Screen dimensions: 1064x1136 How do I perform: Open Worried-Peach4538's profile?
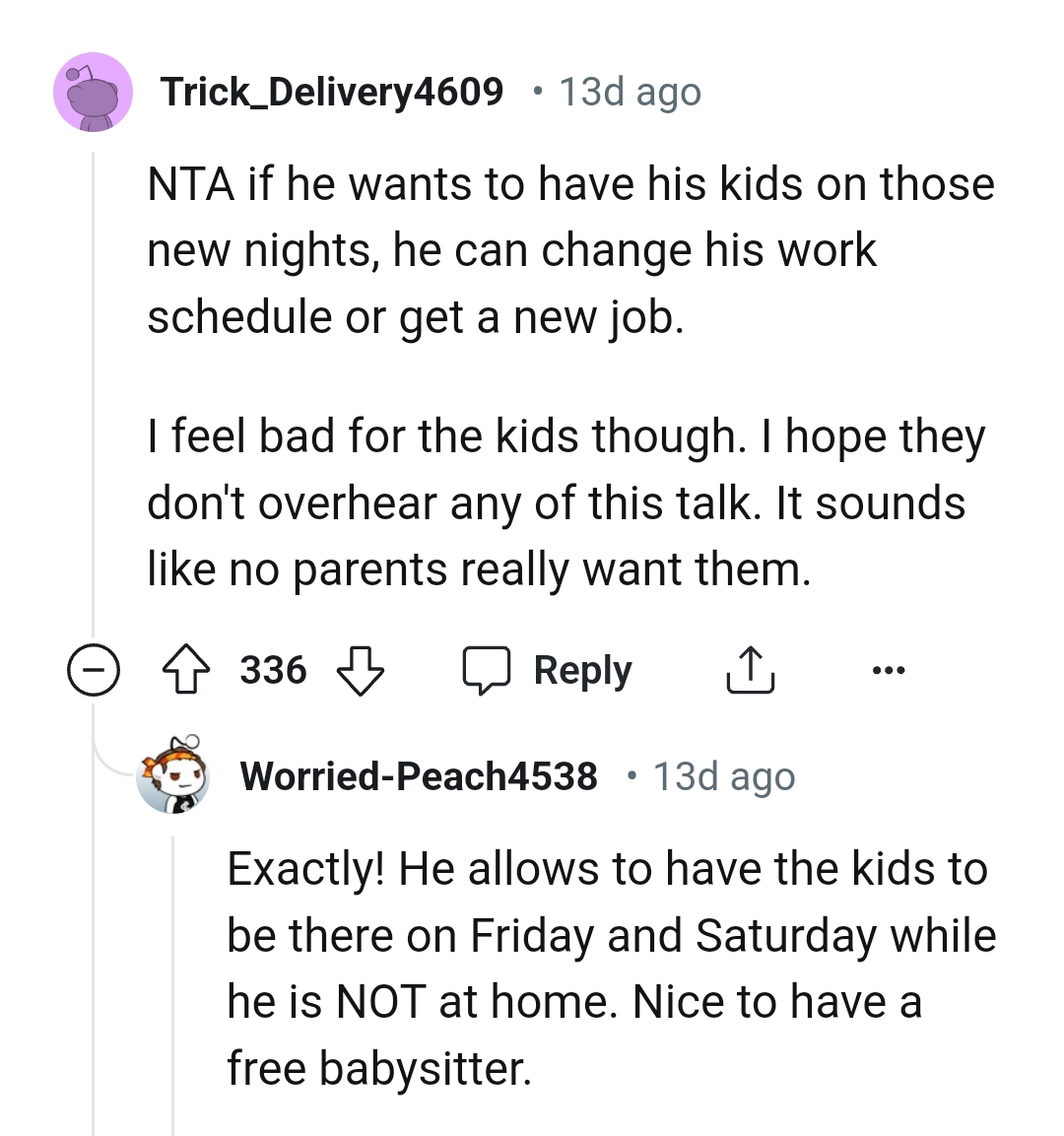tap(420, 776)
